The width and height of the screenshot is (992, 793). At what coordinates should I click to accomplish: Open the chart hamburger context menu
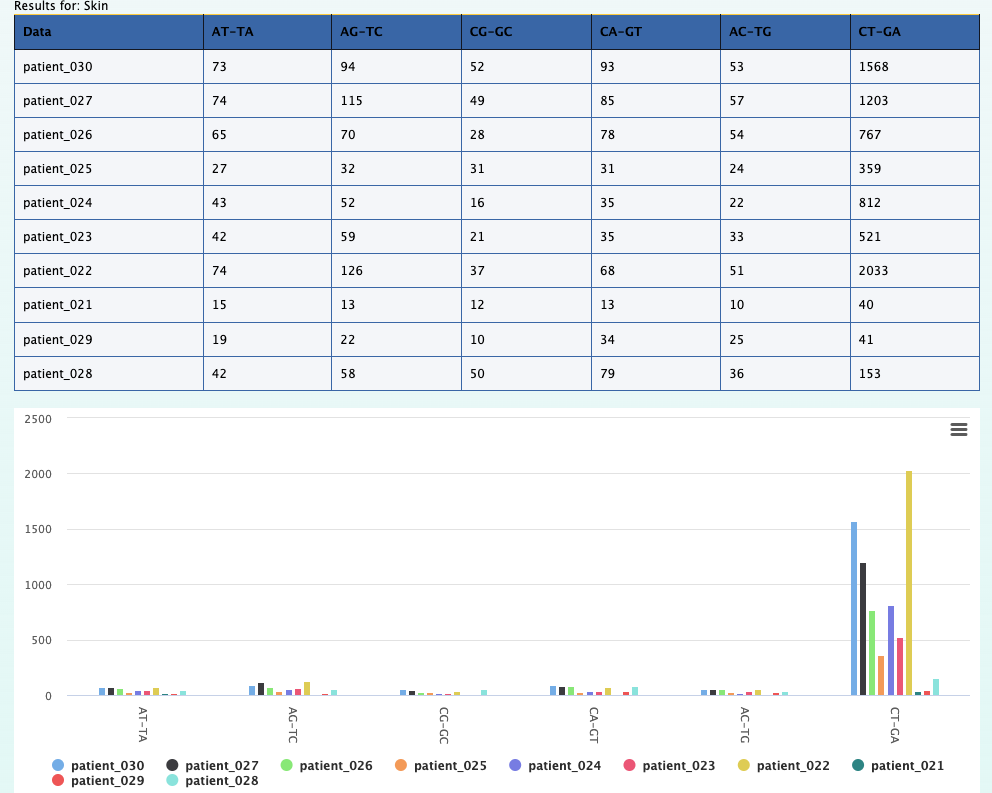pos(958,429)
